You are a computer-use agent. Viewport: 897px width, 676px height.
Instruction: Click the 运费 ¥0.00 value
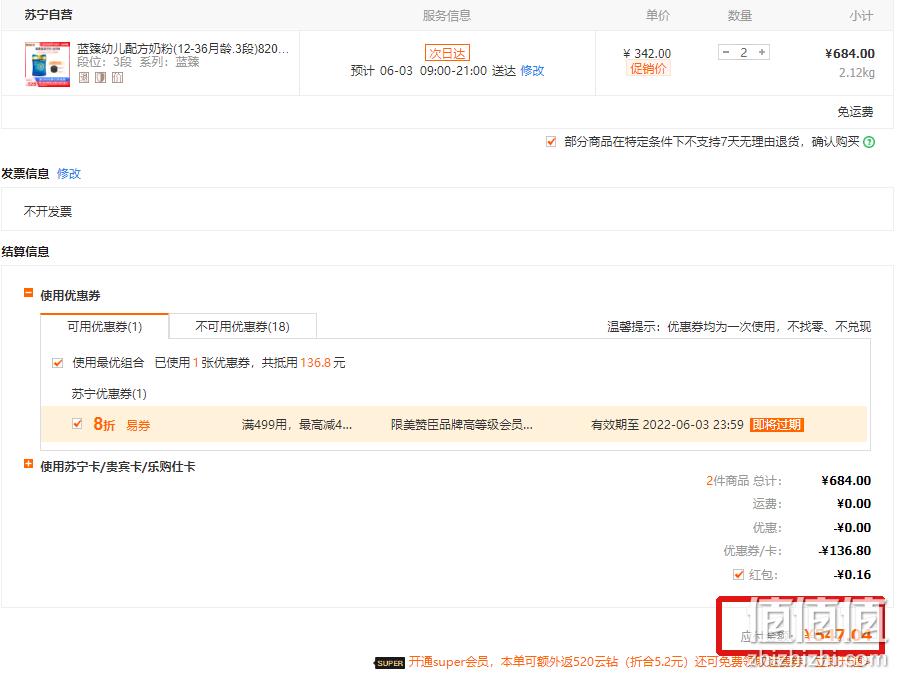(854, 504)
